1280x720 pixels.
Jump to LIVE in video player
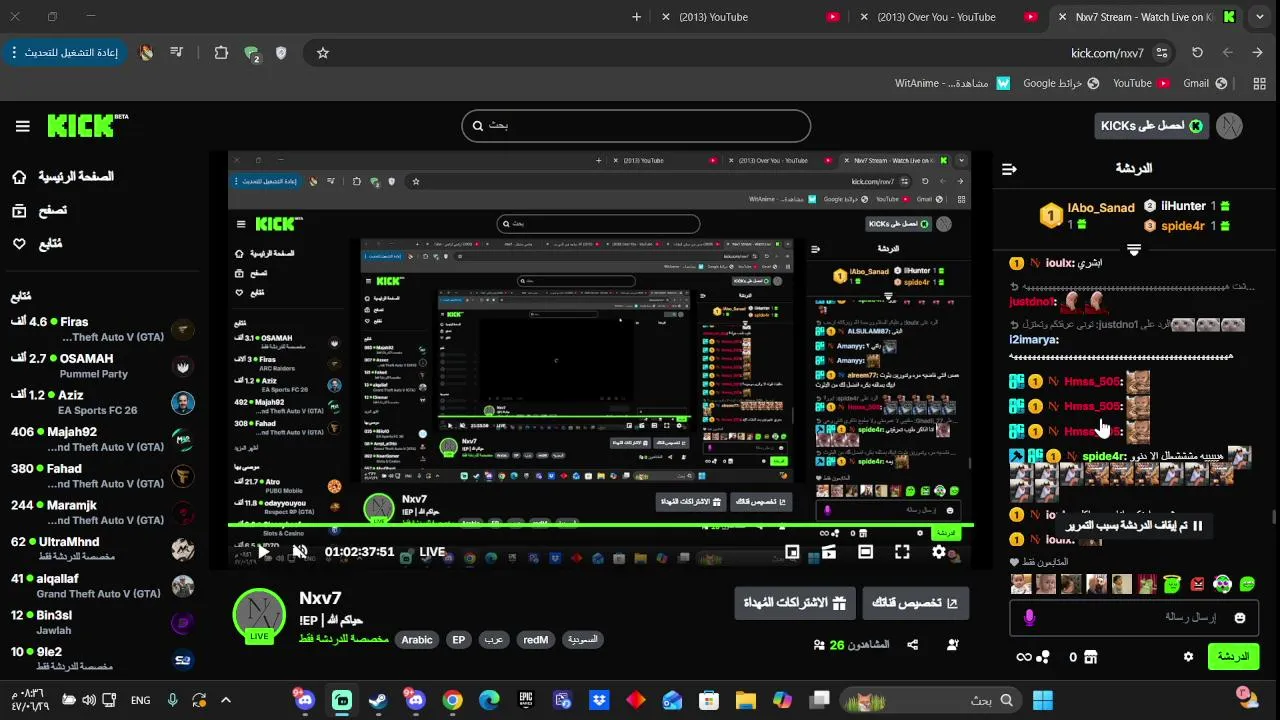click(432, 551)
